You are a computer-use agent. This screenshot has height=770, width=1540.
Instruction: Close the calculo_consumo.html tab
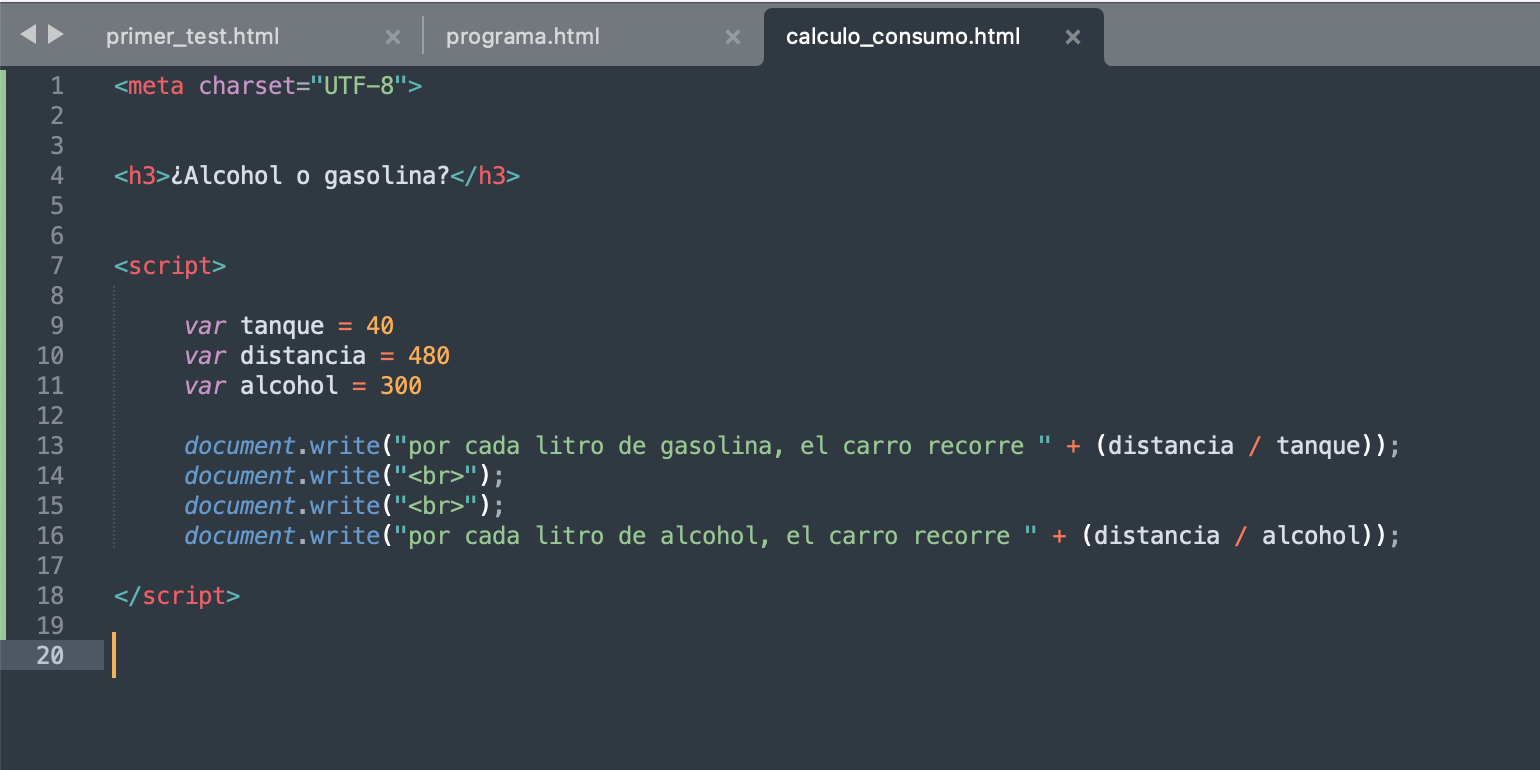[1073, 37]
